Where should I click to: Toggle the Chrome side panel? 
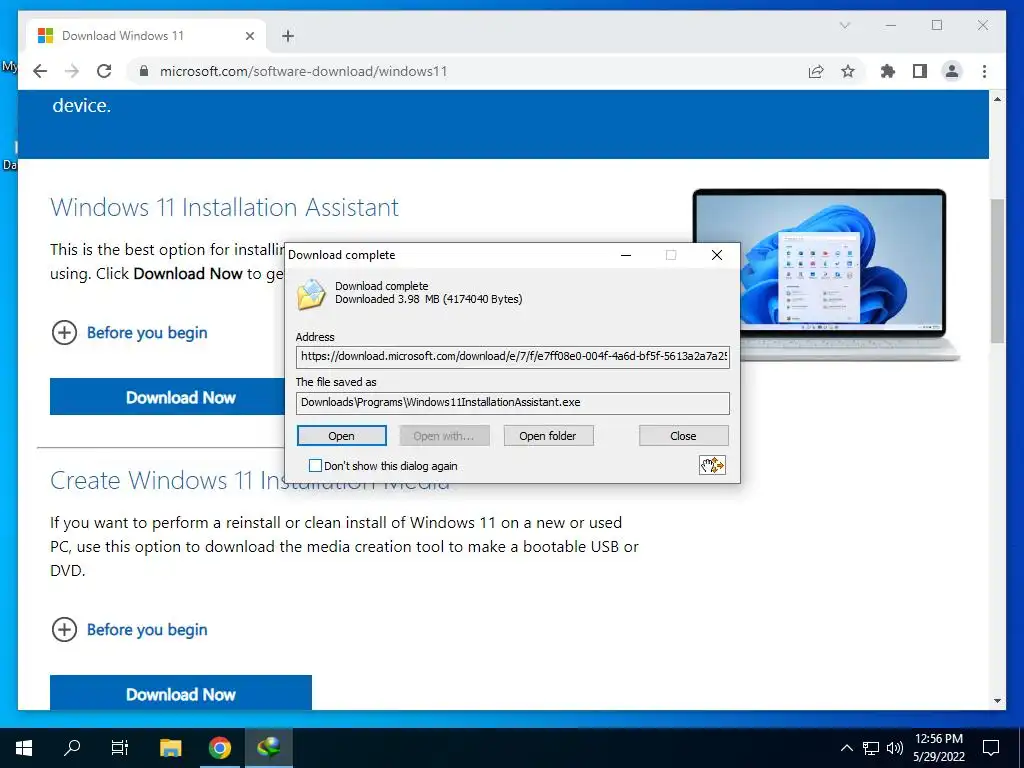(920, 71)
